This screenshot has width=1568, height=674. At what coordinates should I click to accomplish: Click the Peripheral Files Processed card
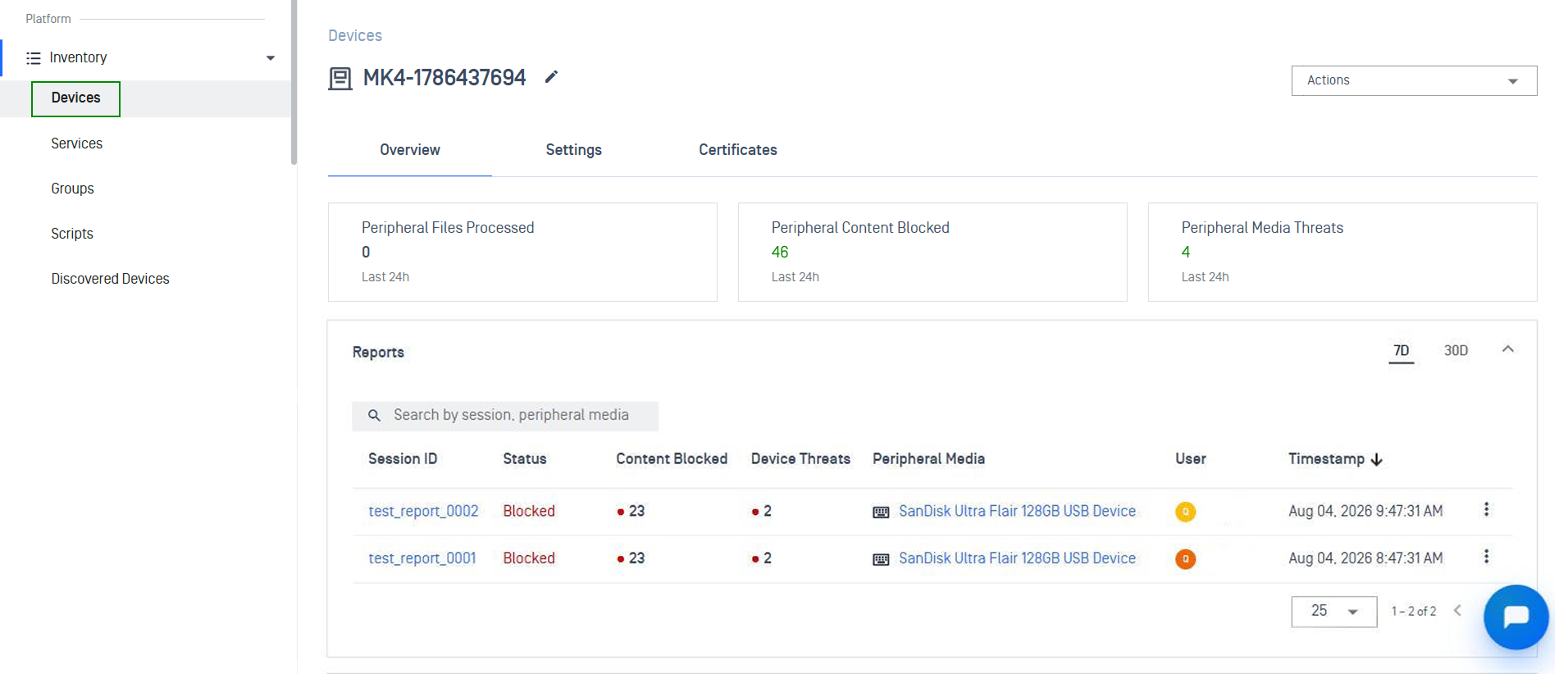[522, 252]
